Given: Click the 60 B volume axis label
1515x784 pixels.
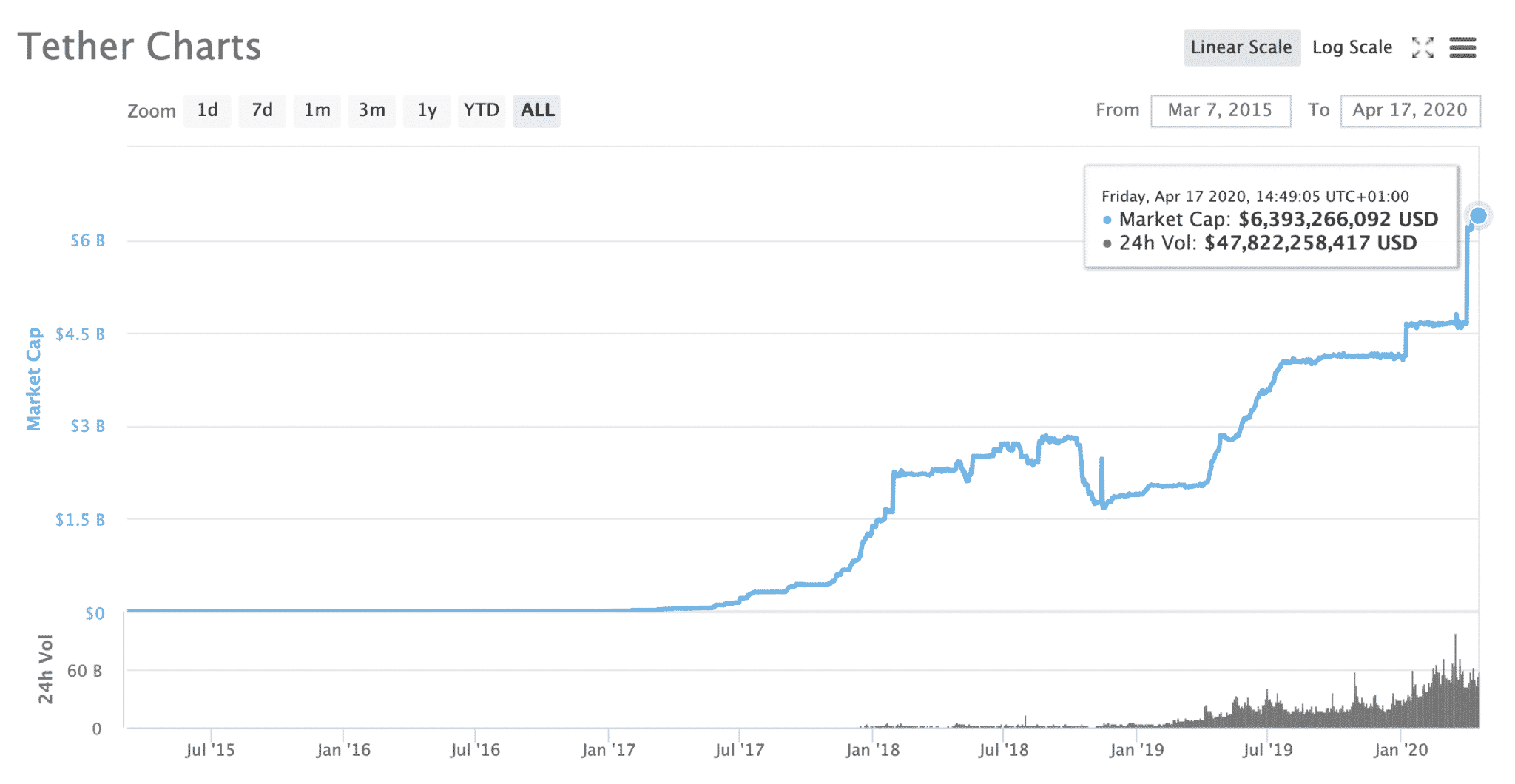Looking at the screenshot, I should point(84,671).
